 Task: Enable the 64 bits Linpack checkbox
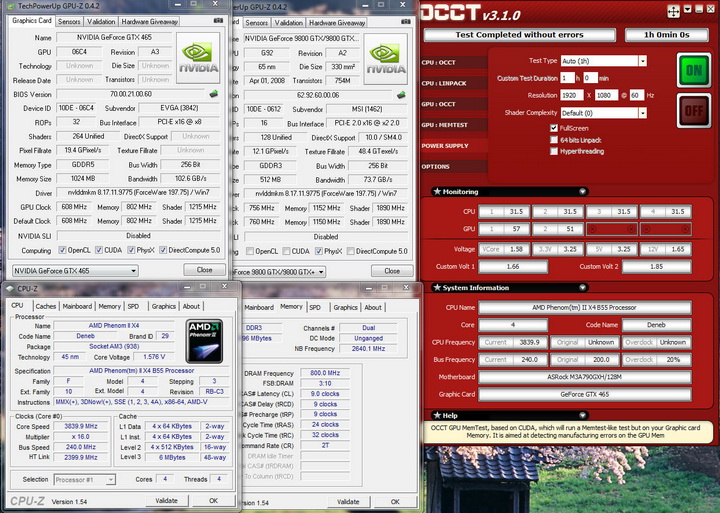coord(554,140)
